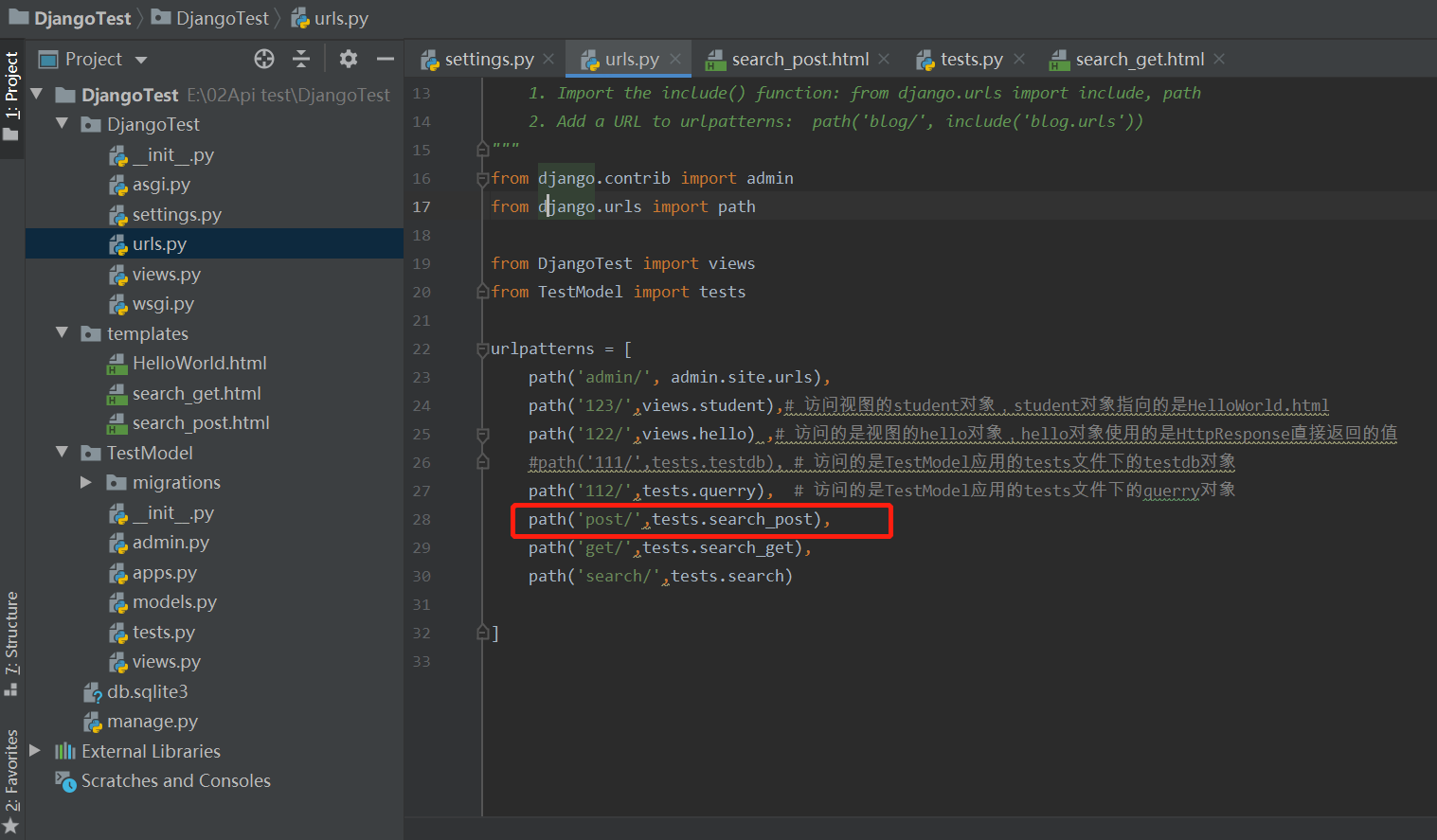The image size is (1437, 840).
Task: Click the Python icon beside models.py
Action: (x=117, y=602)
